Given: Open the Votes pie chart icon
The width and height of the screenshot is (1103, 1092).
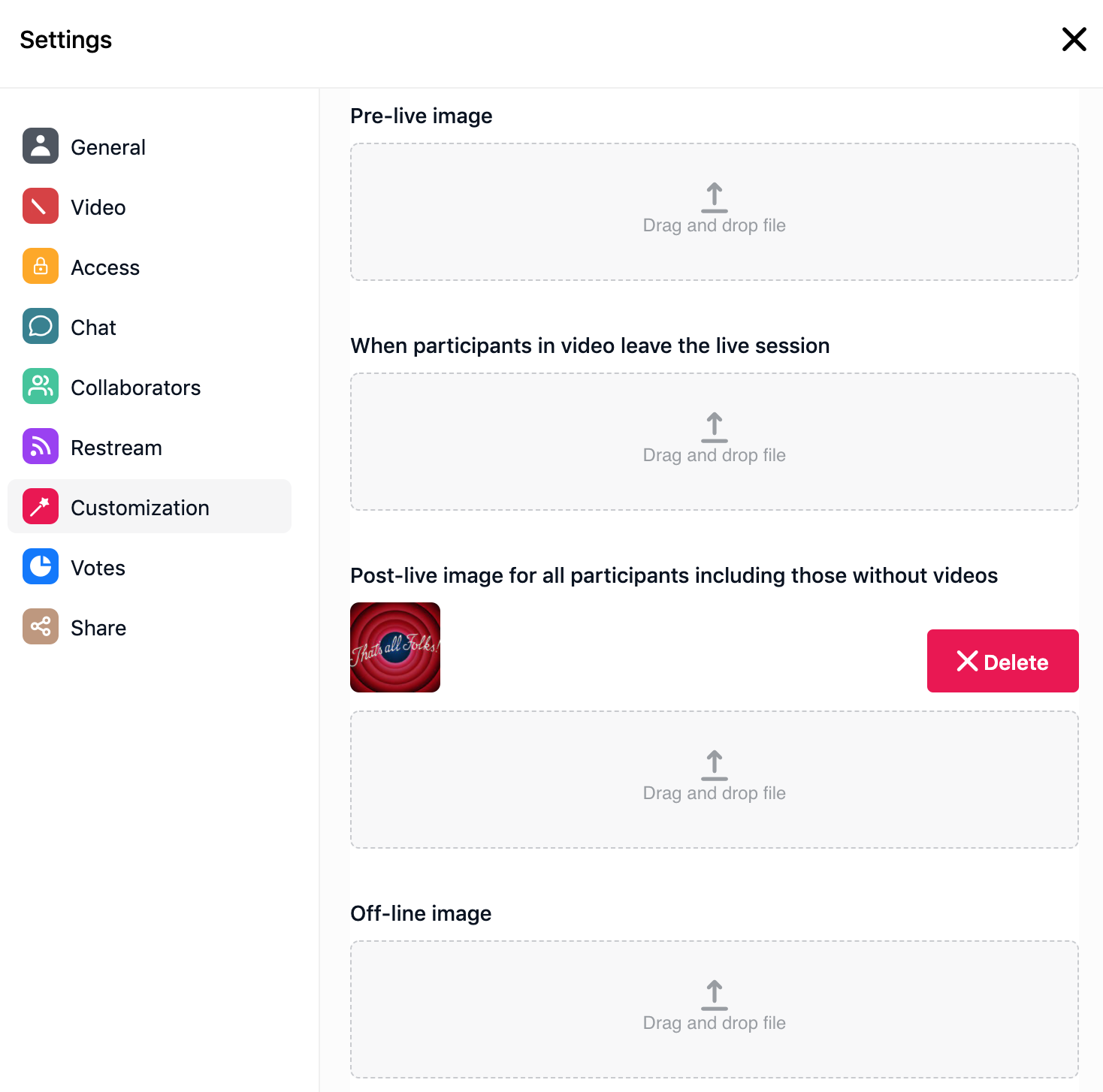Looking at the screenshot, I should [41, 566].
